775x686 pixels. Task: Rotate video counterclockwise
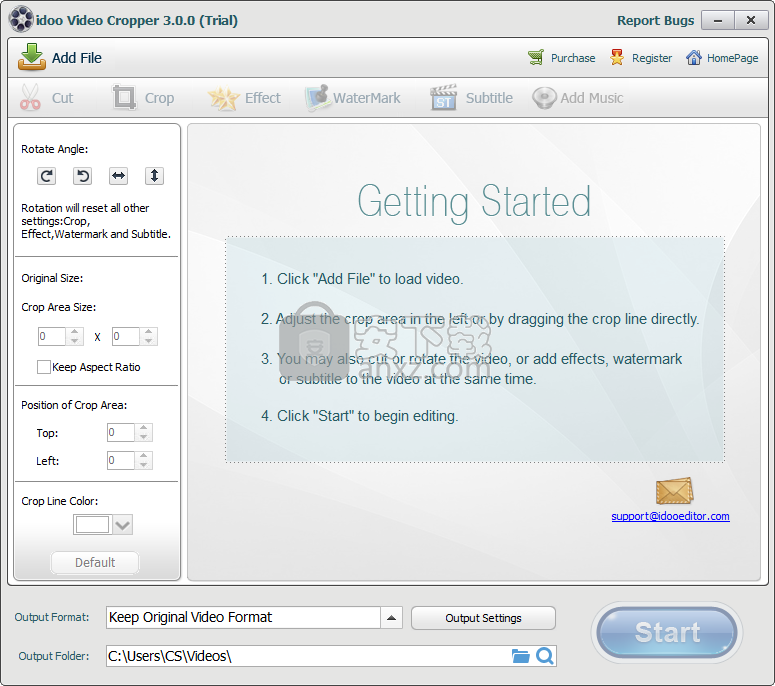83,176
